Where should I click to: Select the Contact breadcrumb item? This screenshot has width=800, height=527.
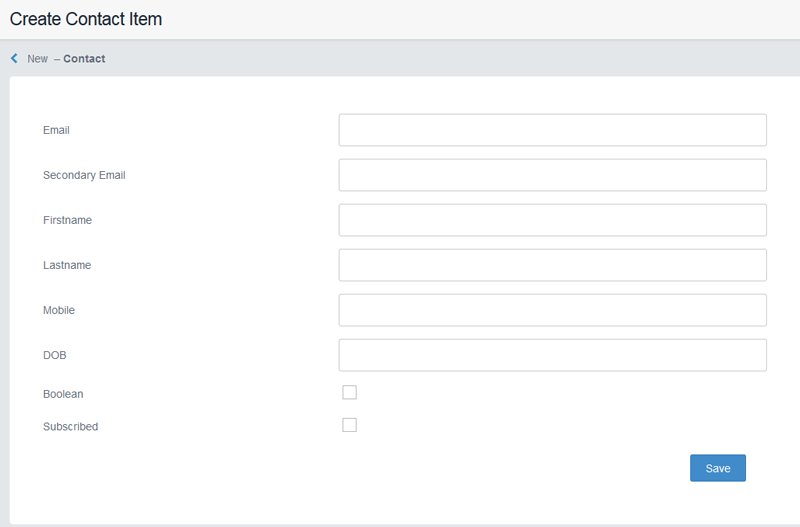pos(84,59)
